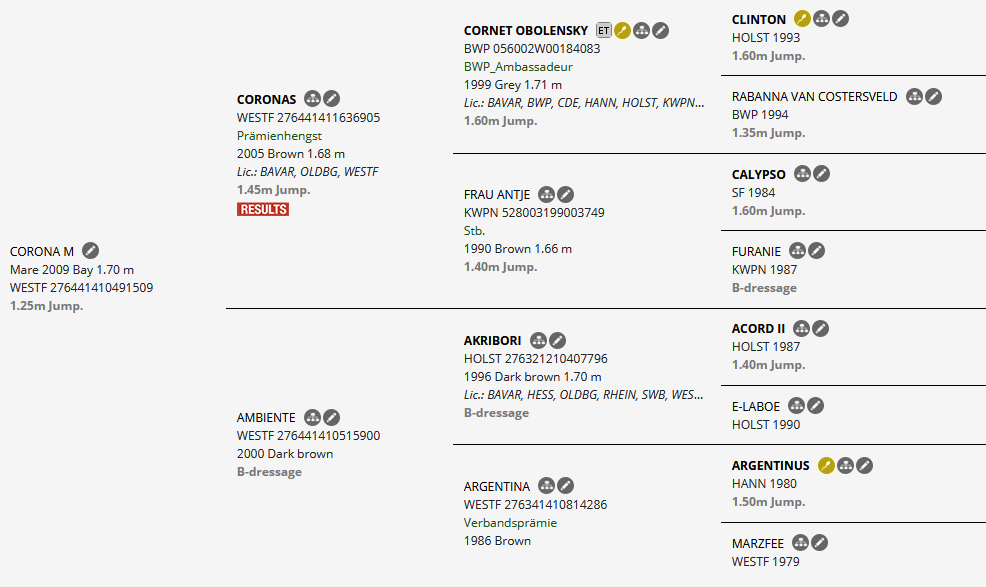Edit ARGENTINA via its pencil icon

tap(565, 485)
